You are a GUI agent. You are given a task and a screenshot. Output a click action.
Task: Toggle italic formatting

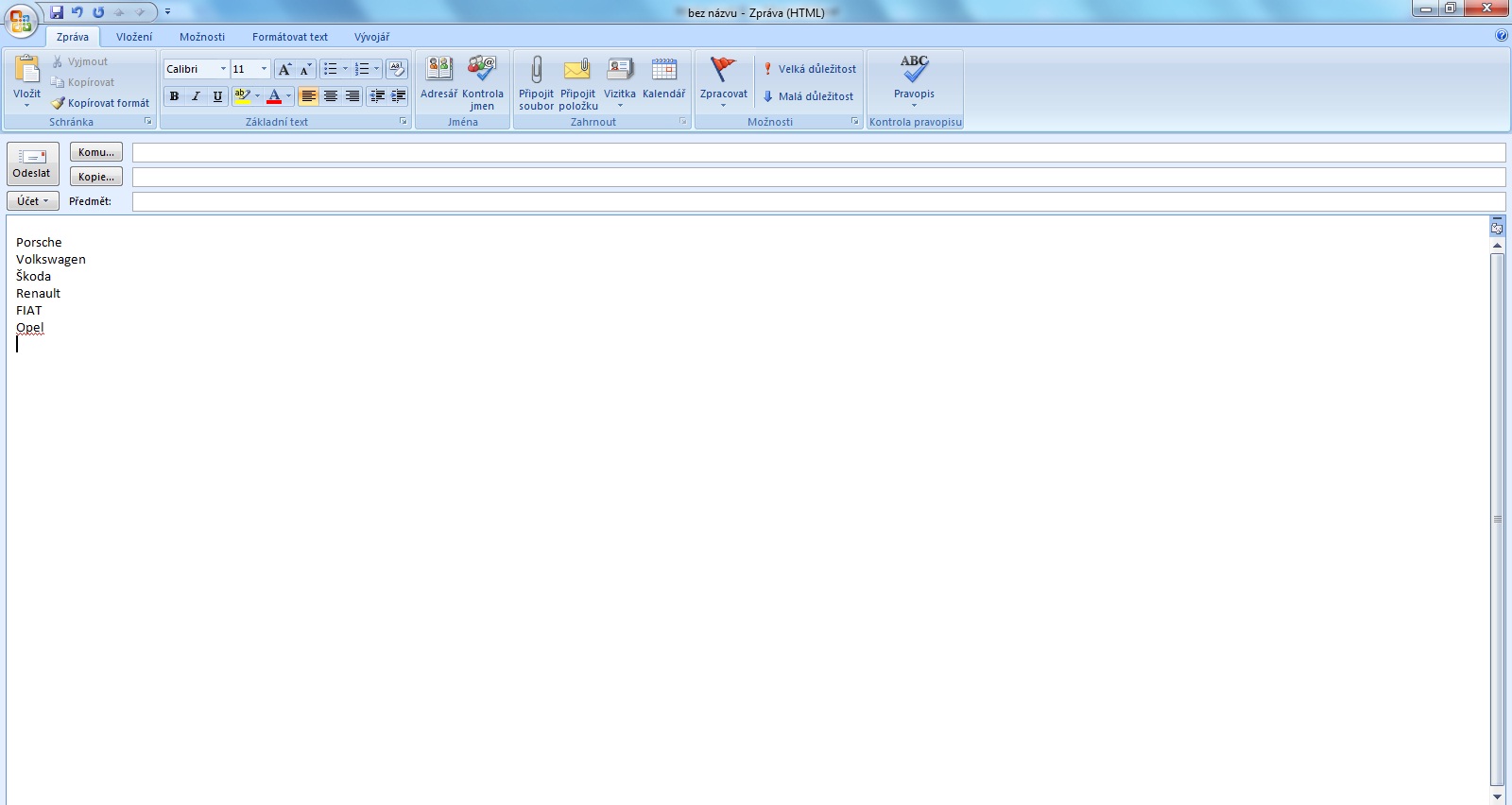[196, 96]
